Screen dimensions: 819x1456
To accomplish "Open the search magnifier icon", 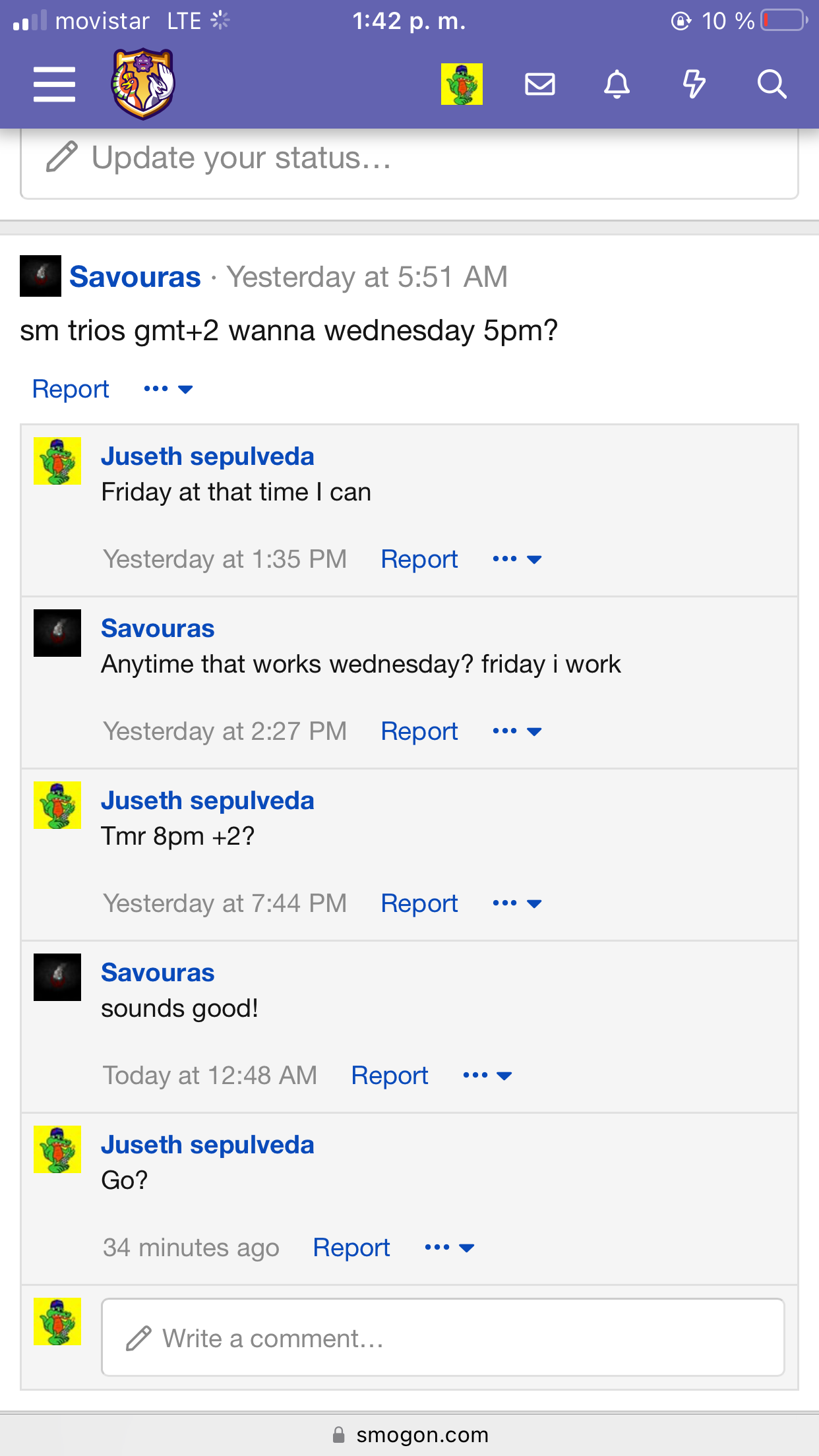I will [772, 84].
